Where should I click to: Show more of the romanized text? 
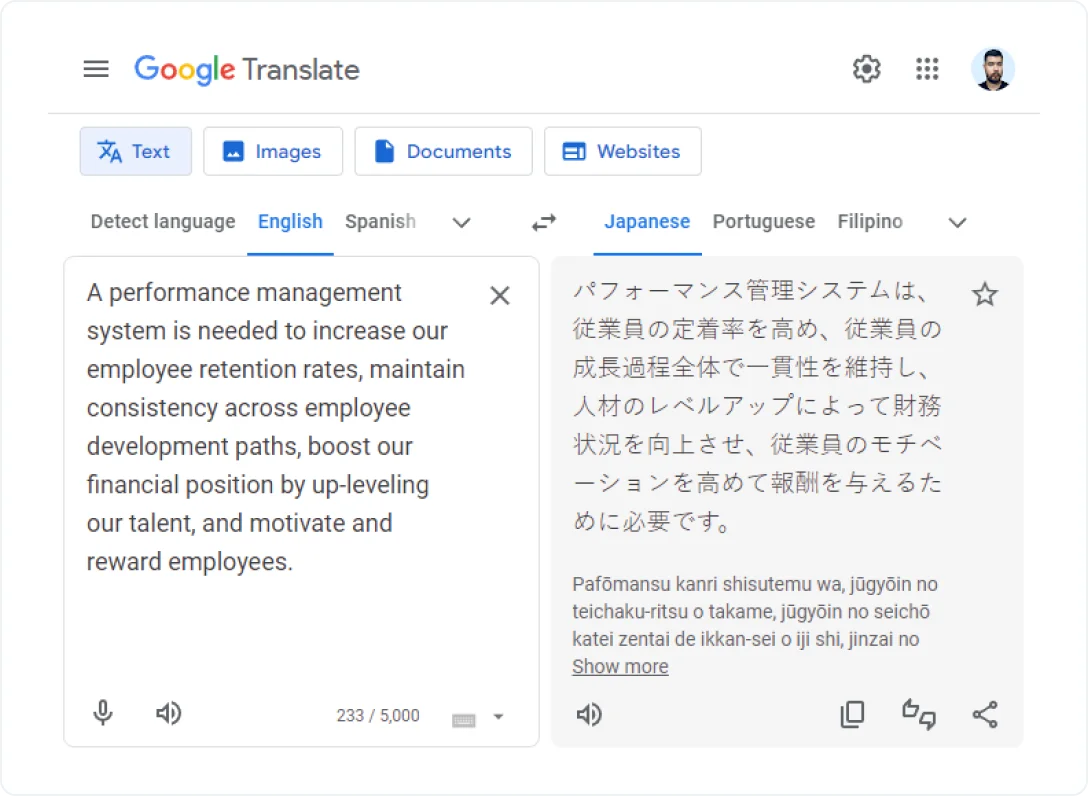[x=620, y=666]
